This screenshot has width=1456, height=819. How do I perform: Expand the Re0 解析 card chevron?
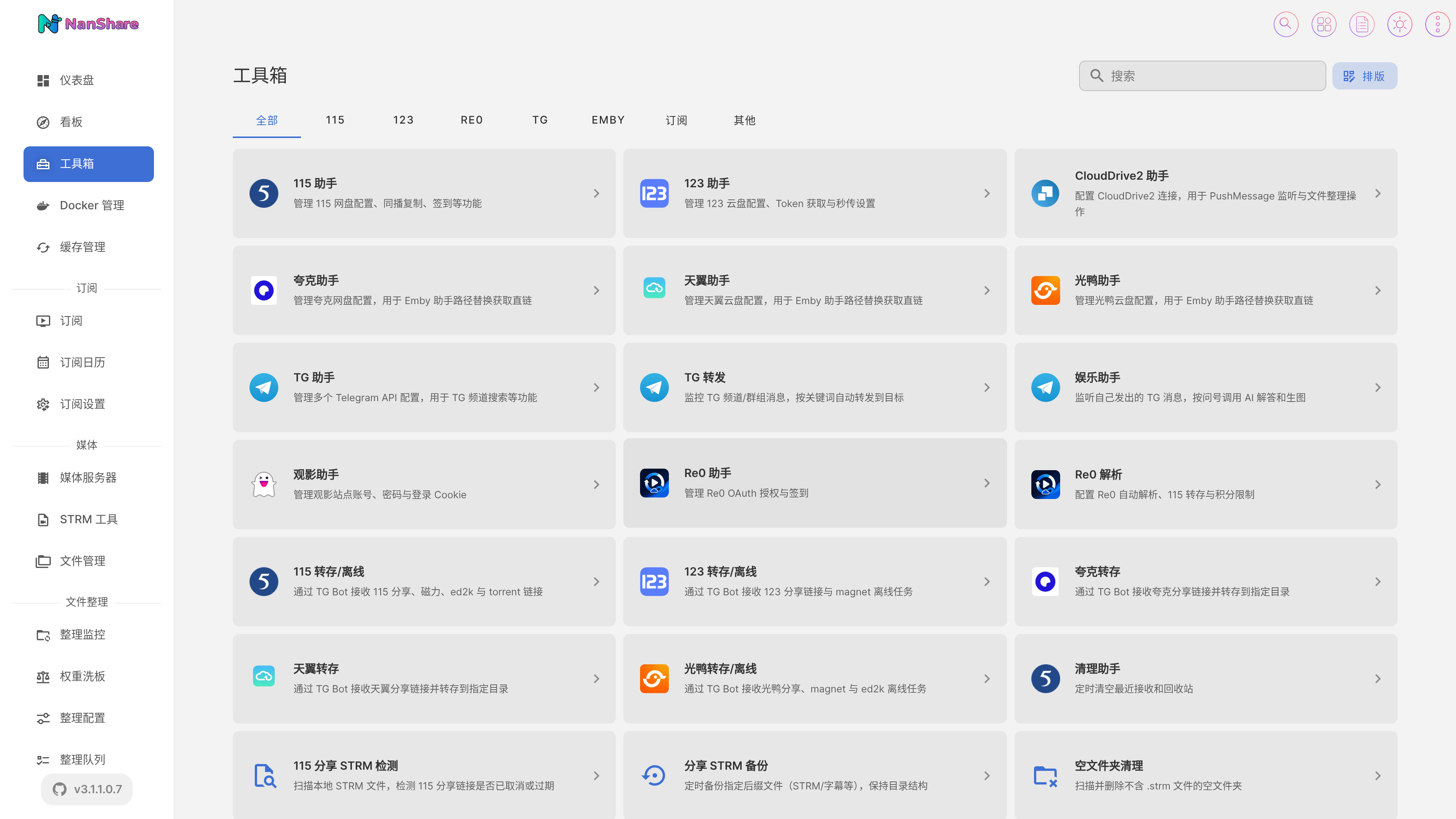click(x=1378, y=485)
